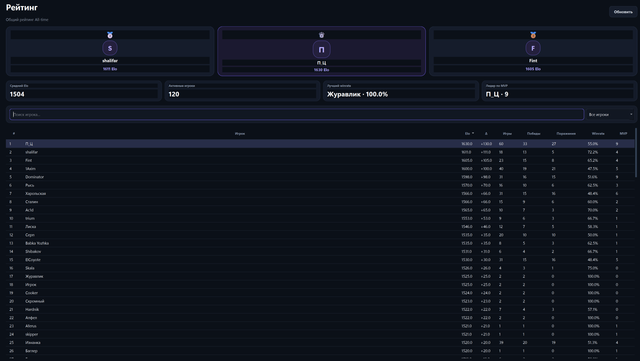Select the Альфел player row
This screenshot has height=361, width=640.
pos(320,318)
